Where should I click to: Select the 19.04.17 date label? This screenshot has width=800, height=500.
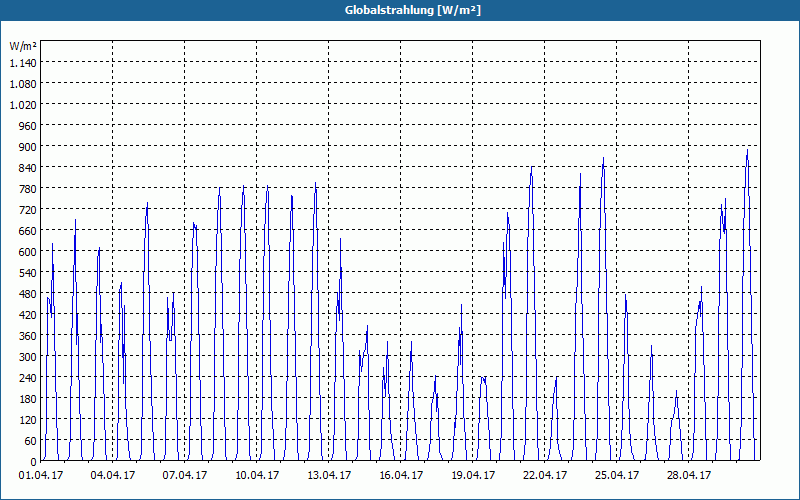point(472,476)
